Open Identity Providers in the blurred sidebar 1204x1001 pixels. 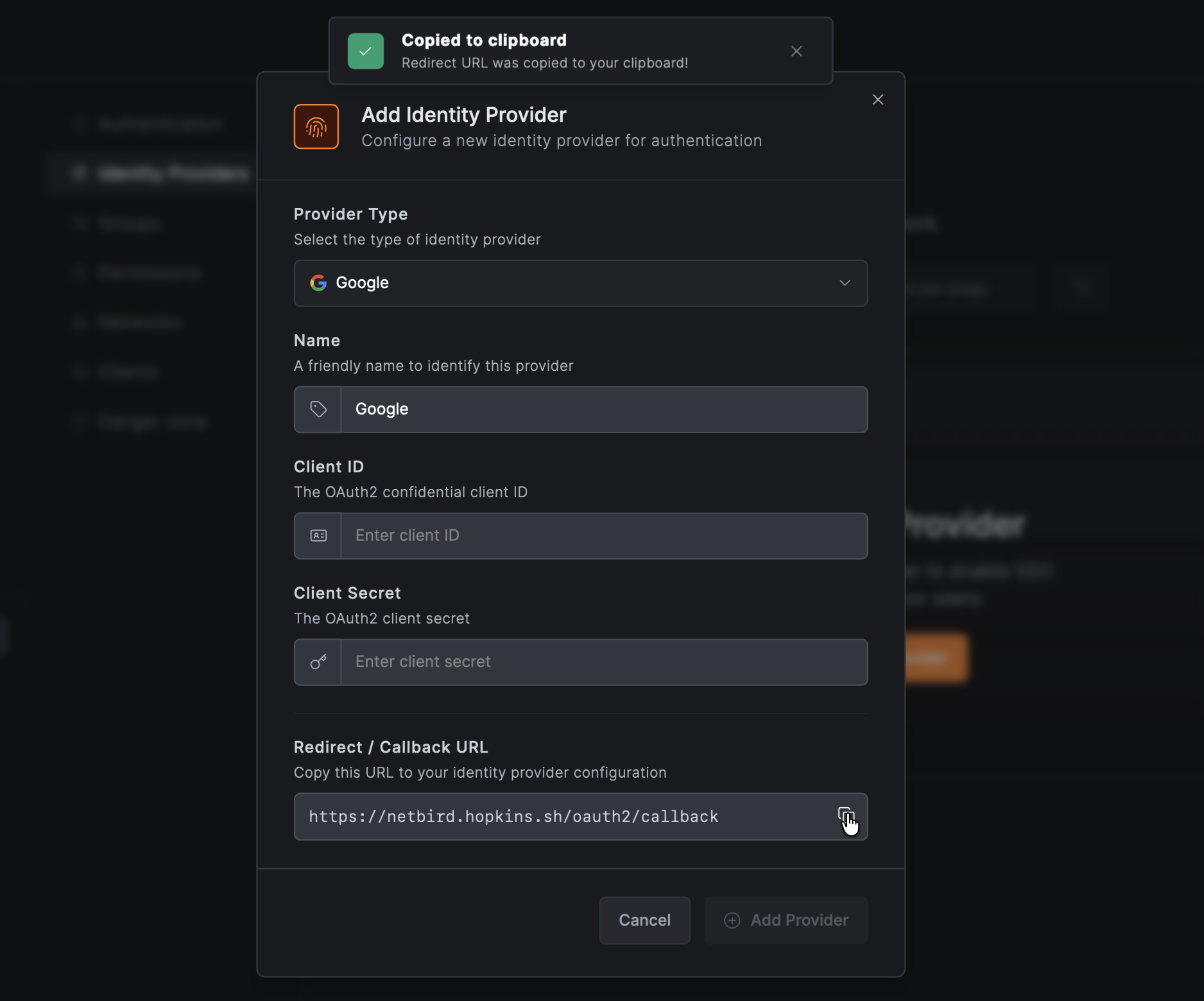[173, 173]
